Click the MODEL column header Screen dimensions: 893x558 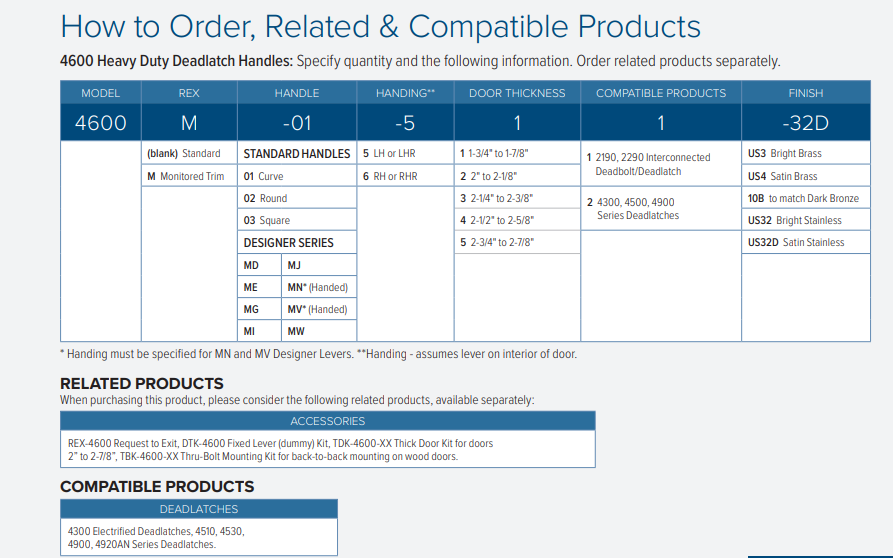pyautogui.click(x=100, y=93)
